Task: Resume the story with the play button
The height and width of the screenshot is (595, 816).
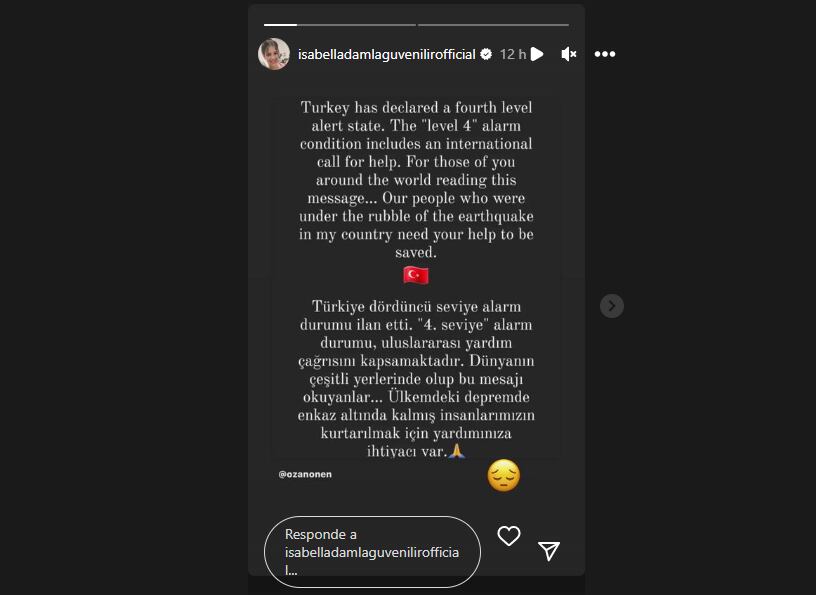Action: pyautogui.click(x=537, y=54)
